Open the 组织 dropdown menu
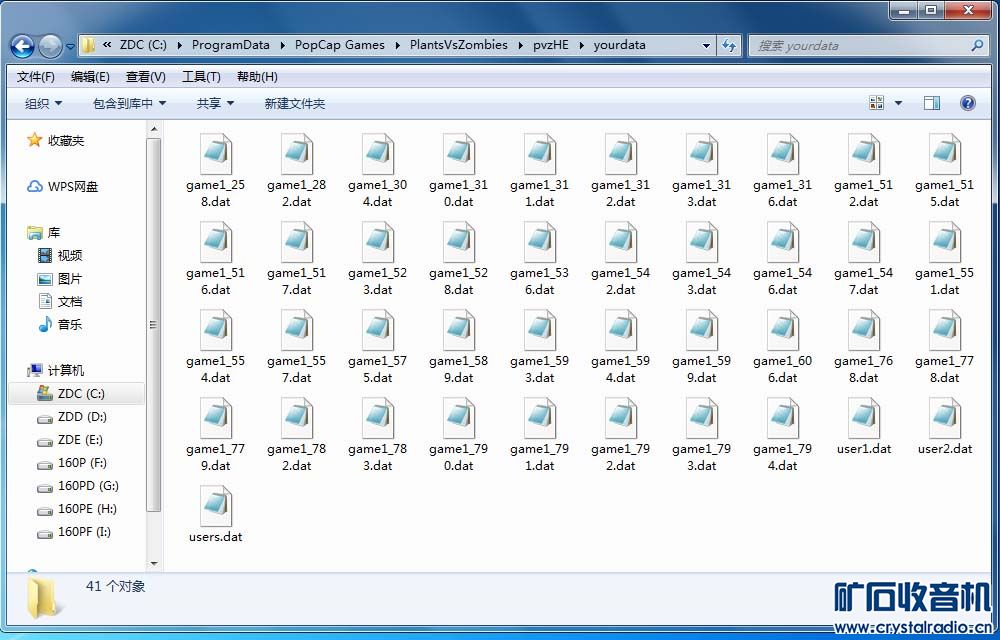Screen dimensions: 1000x640 pos(43,104)
